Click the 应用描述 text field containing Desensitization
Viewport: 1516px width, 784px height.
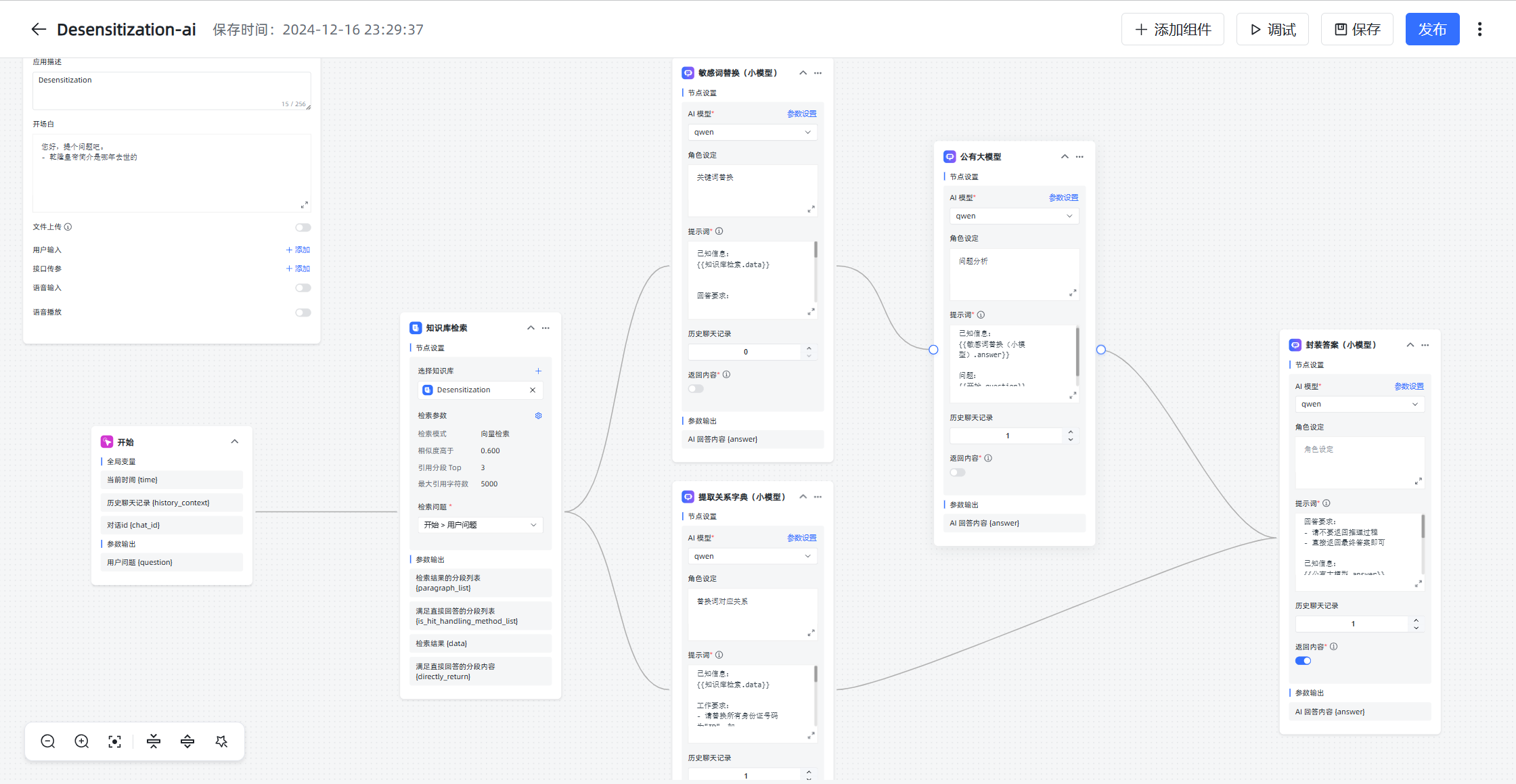tap(171, 89)
